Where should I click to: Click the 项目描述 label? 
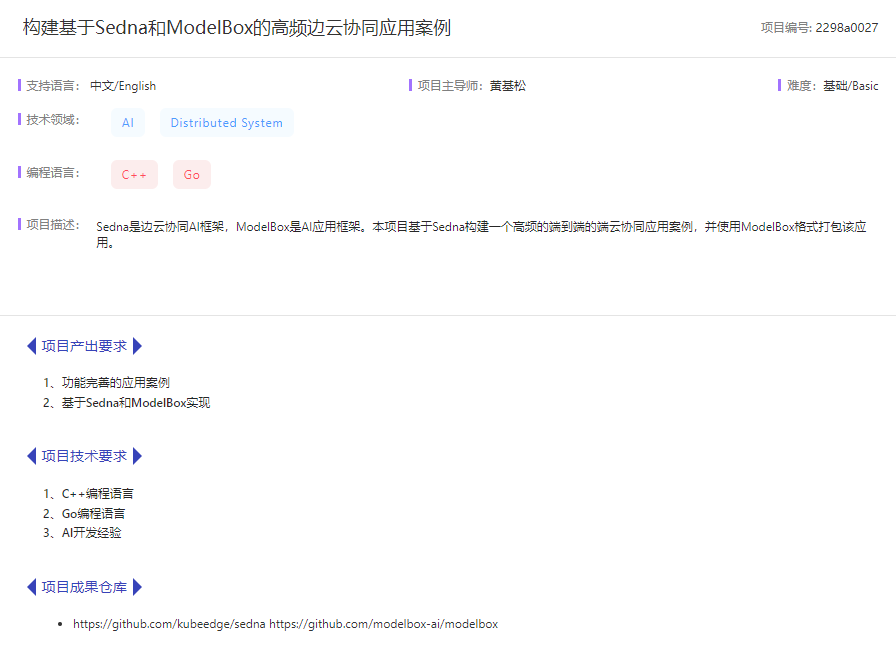[x=53, y=225]
